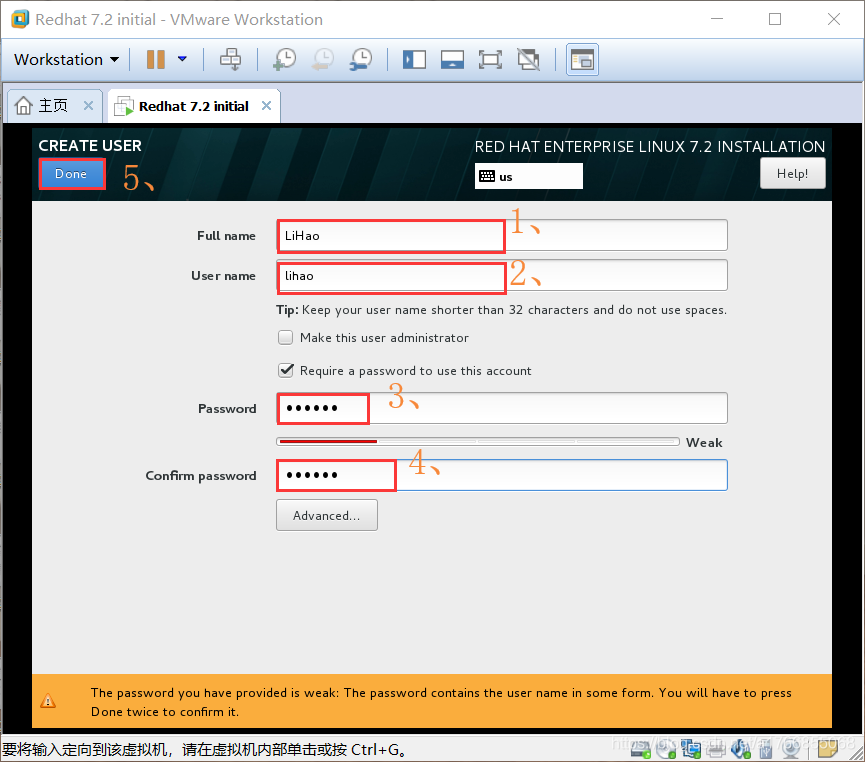Click the Ctrl+G input redirect hint
This screenshot has height=762, width=865.
click(x=205, y=749)
